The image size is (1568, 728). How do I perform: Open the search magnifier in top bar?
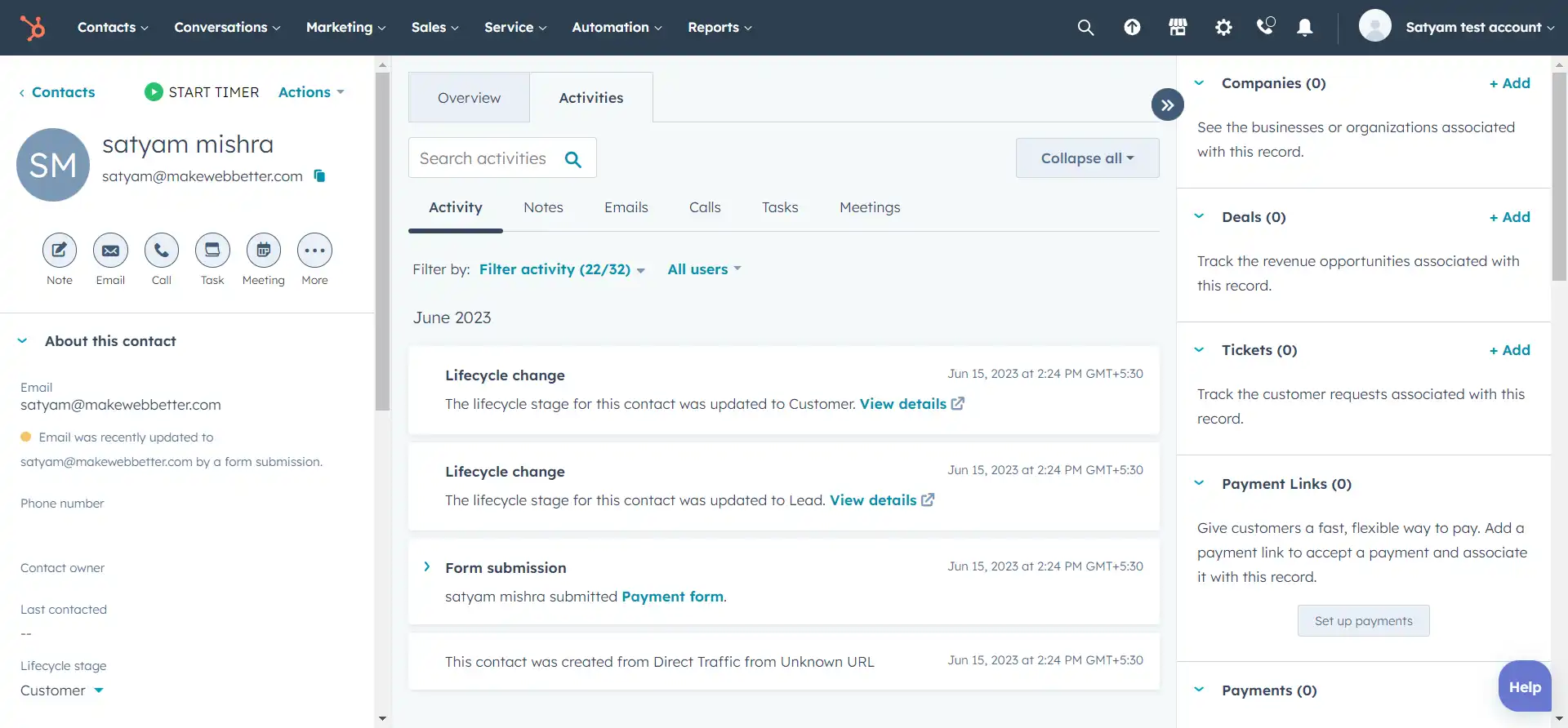tap(1085, 28)
